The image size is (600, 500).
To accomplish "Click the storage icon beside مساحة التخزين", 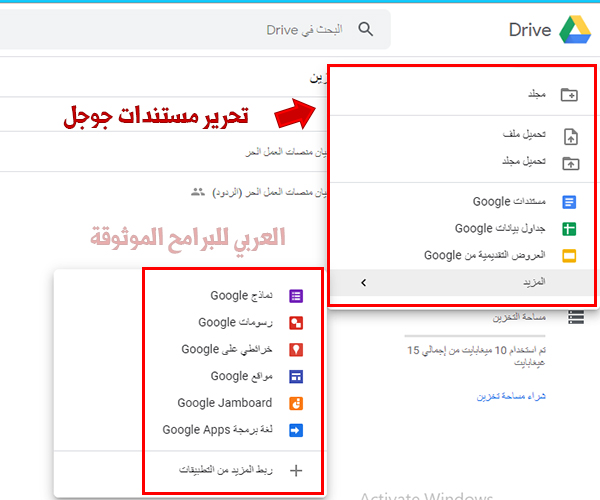I will pyautogui.click(x=576, y=317).
